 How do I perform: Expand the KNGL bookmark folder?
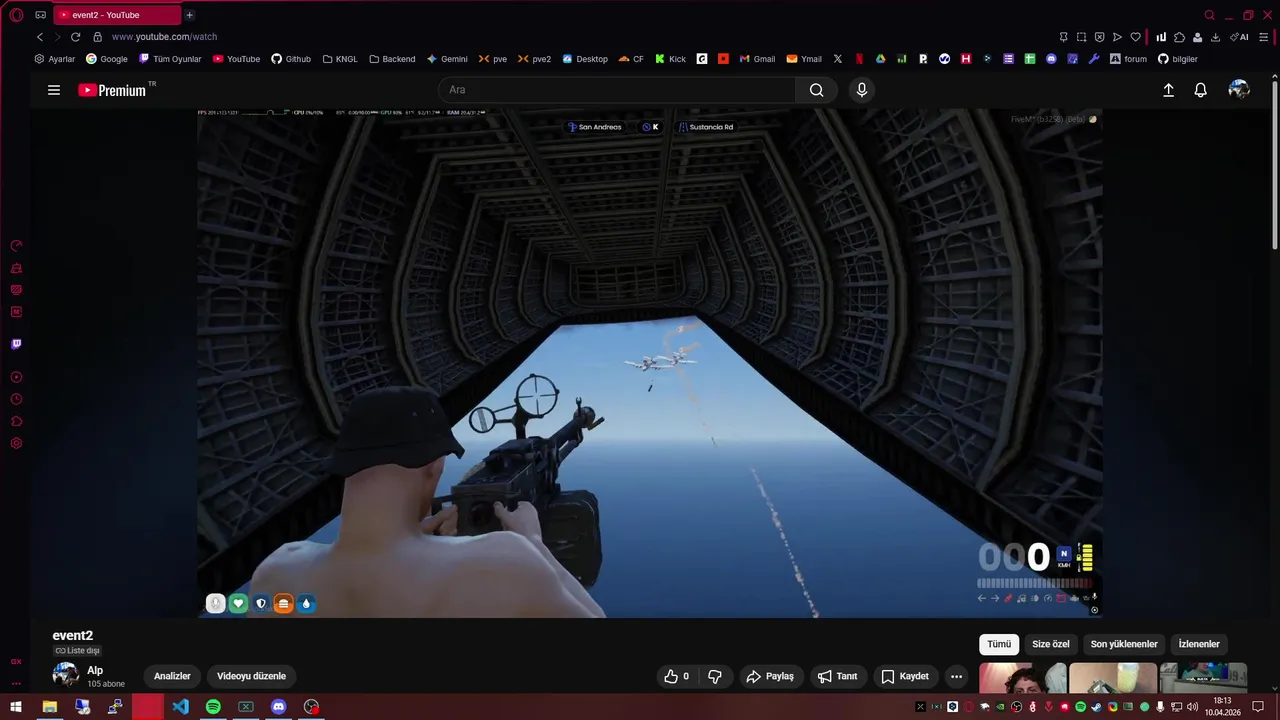[340, 59]
